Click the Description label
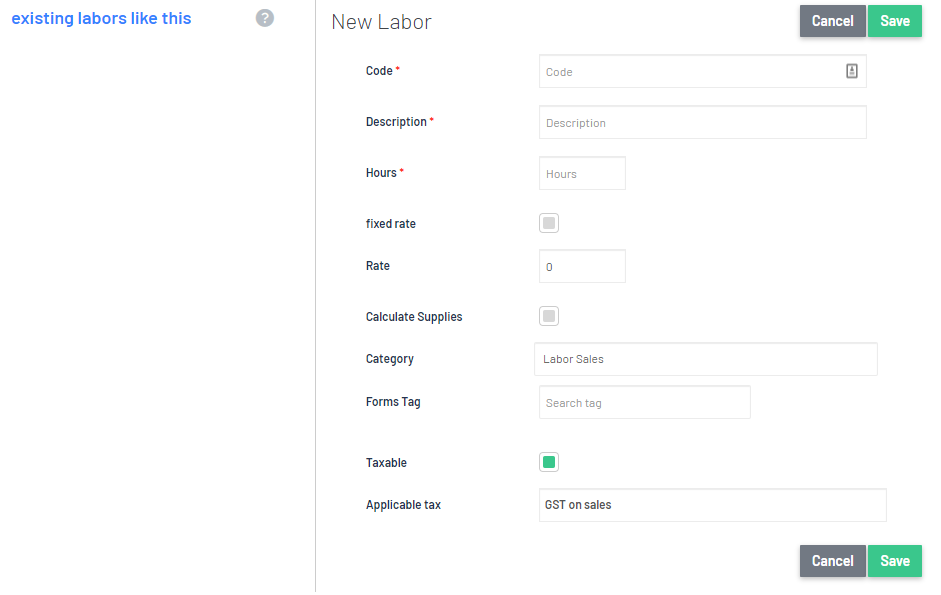 point(396,122)
